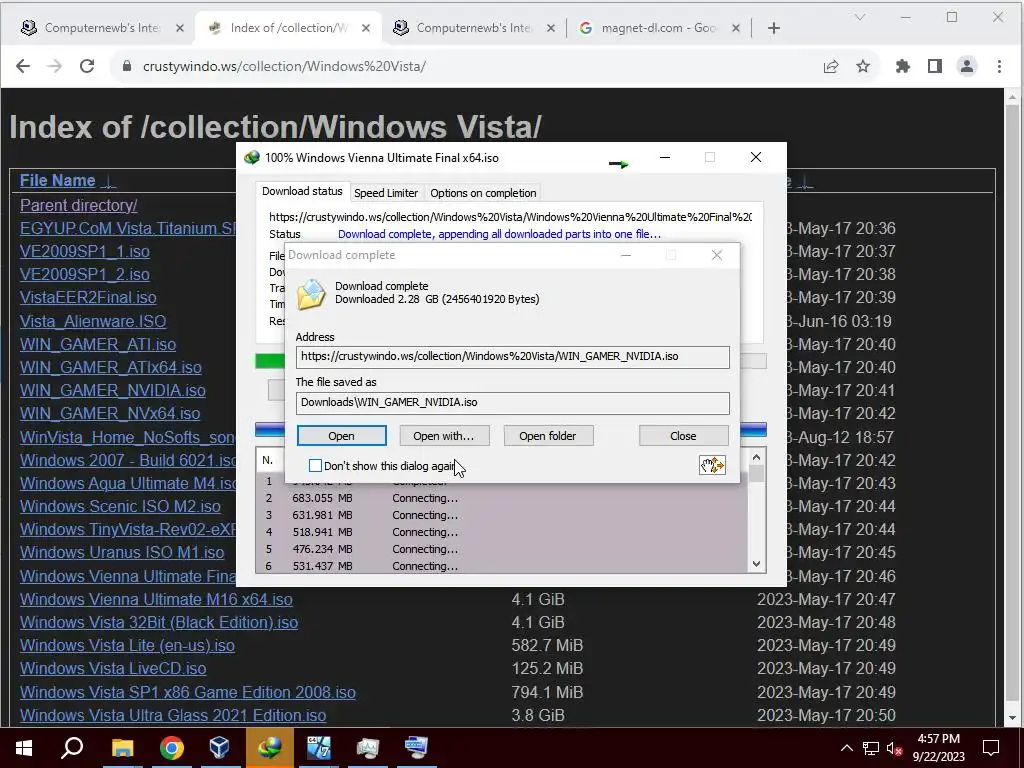
Task: Open the 3D cube app on taskbar
Action: click(x=219, y=748)
